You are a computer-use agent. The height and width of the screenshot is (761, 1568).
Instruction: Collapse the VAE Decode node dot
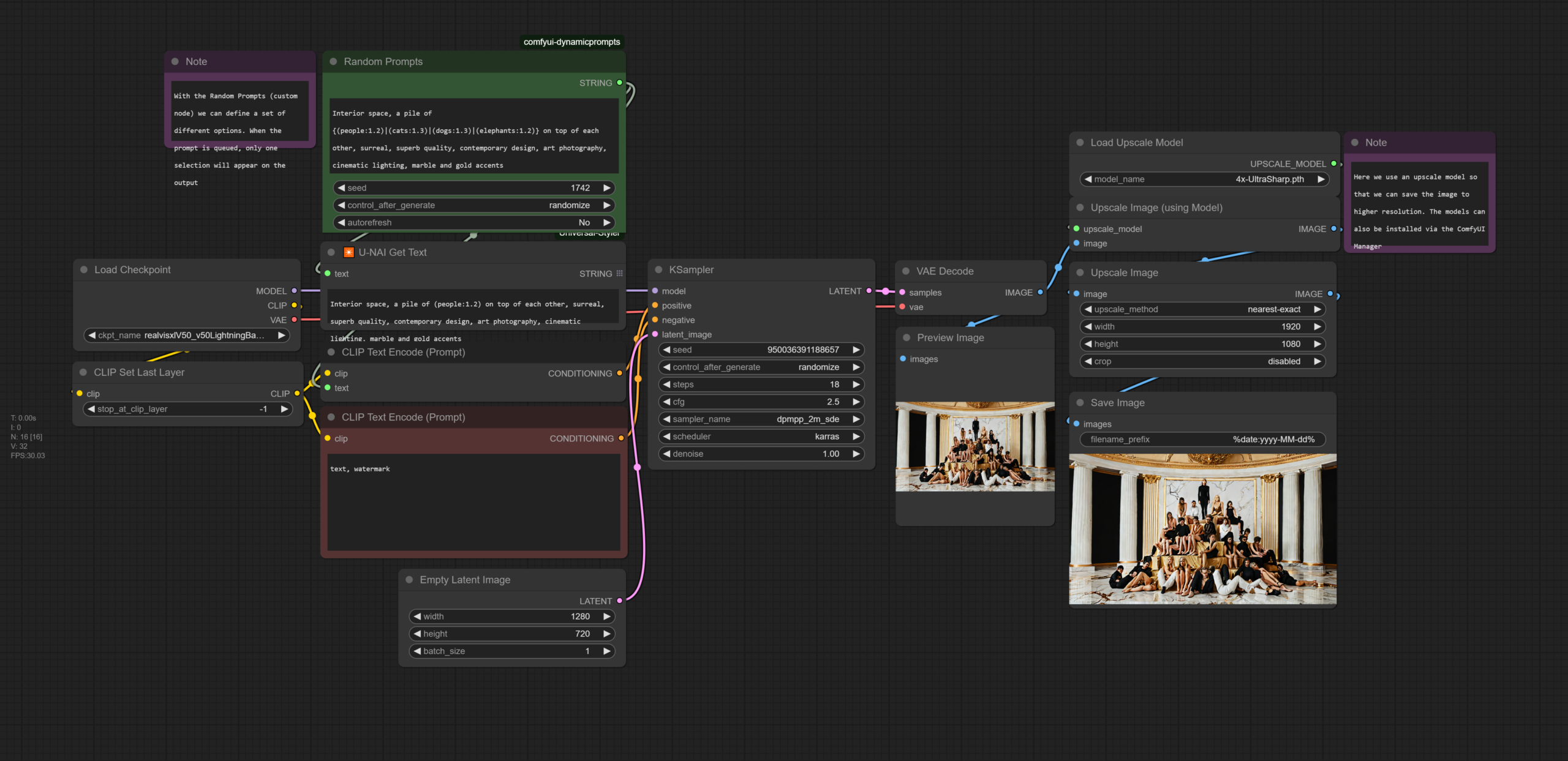pos(906,271)
